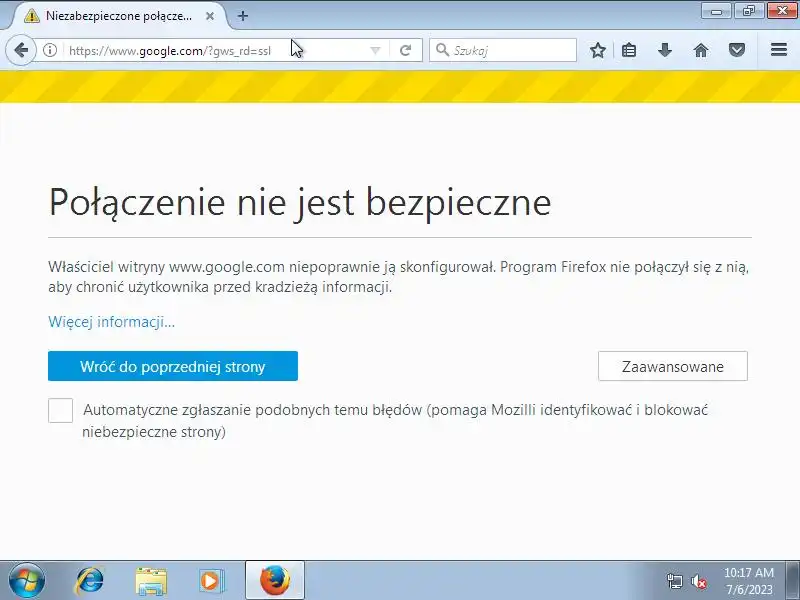Click the Szukaj search field
This screenshot has width=800, height=600.
pos(503,50)
